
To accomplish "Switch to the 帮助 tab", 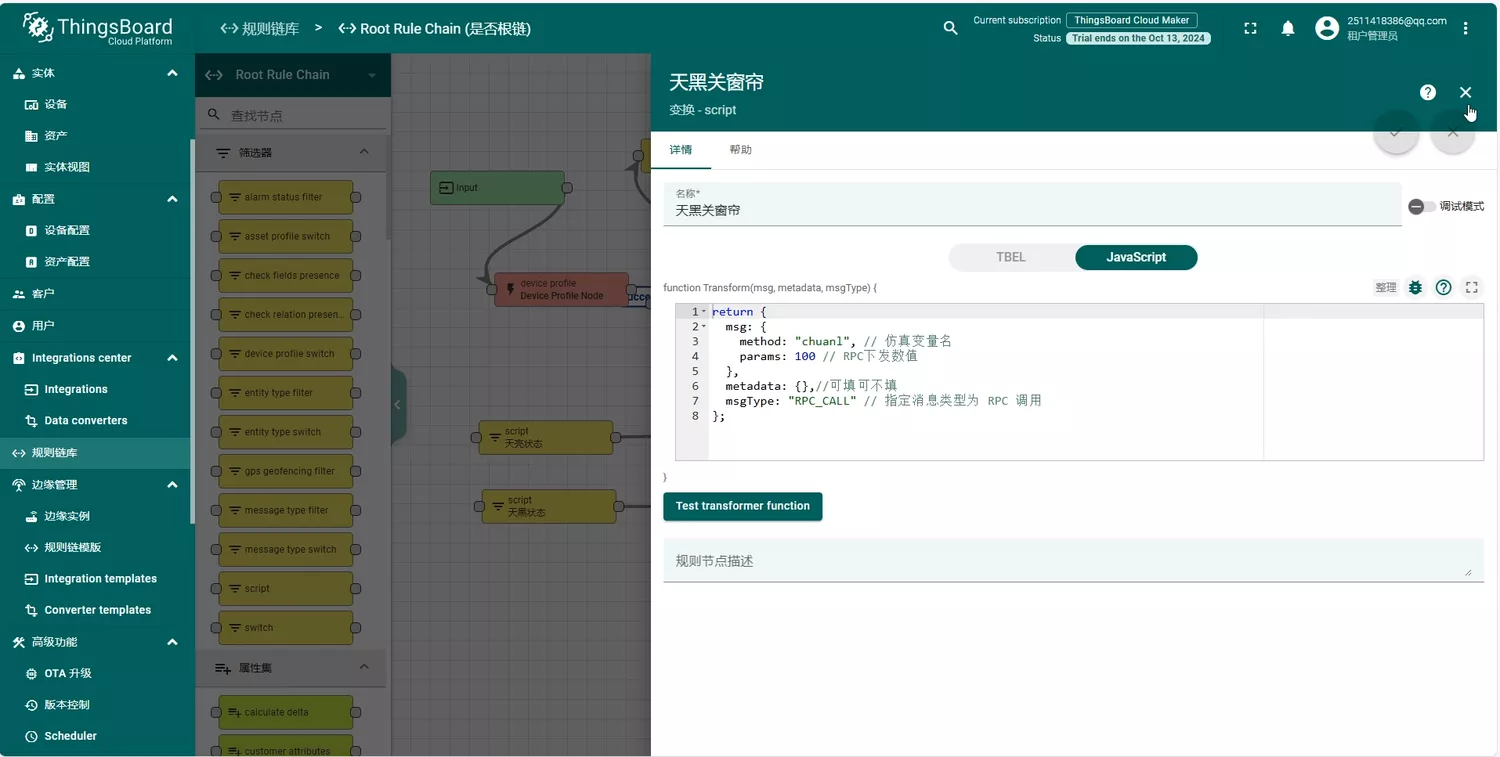I will 740,150.
